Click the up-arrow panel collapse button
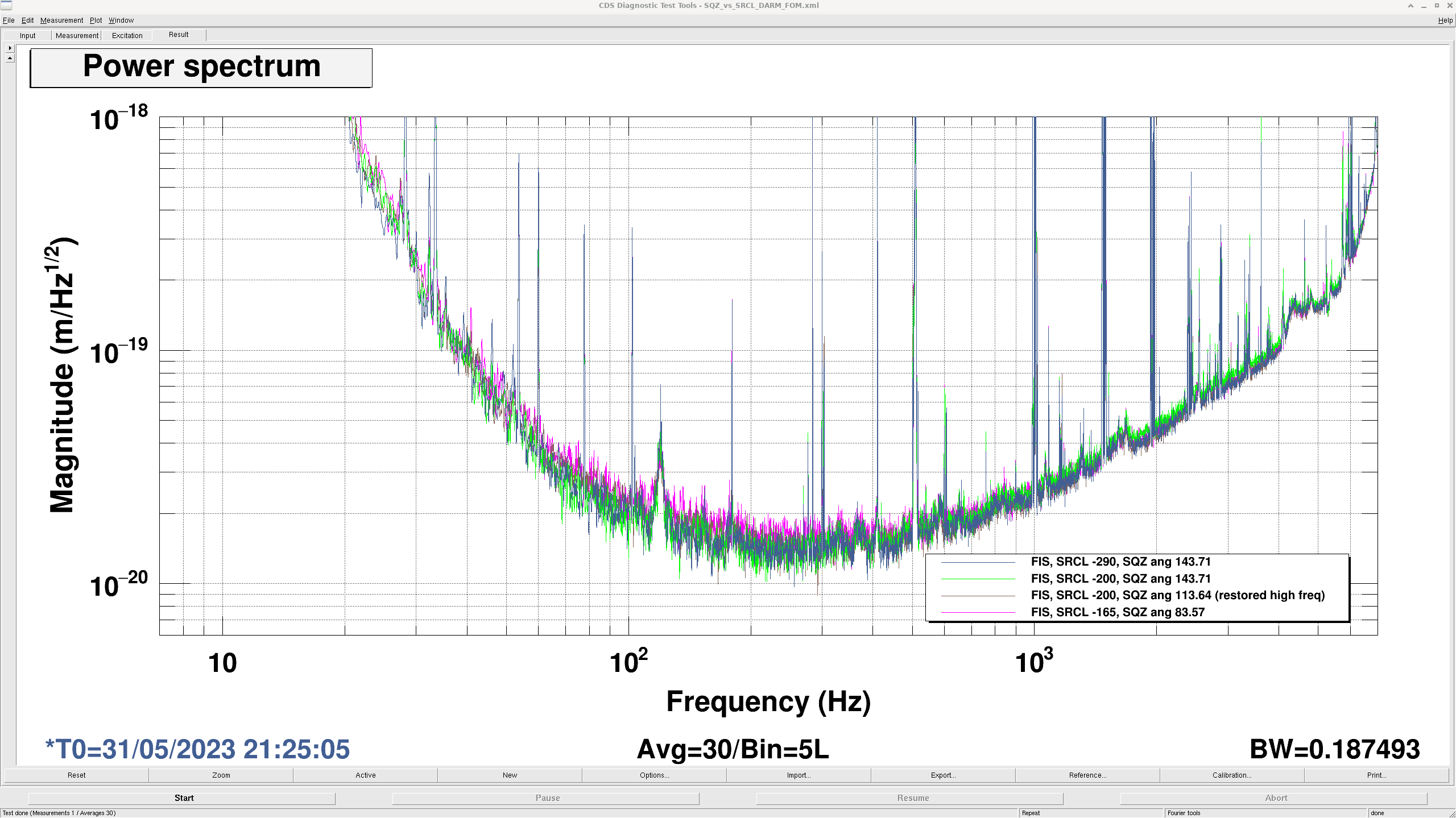 click(x=10, y=58)
